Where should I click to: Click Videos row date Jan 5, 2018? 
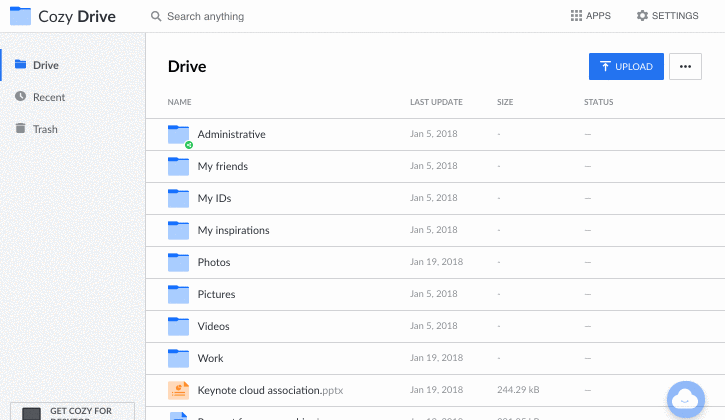coord(433,326)
